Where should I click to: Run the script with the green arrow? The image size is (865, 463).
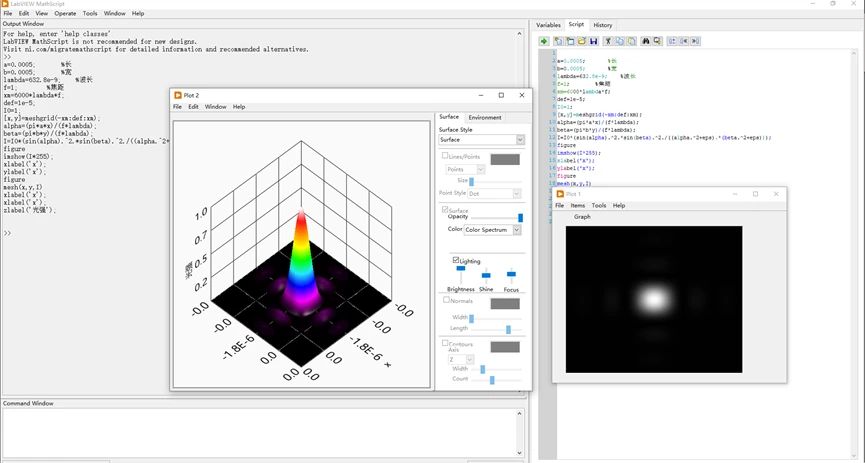[x=544, y=41]
